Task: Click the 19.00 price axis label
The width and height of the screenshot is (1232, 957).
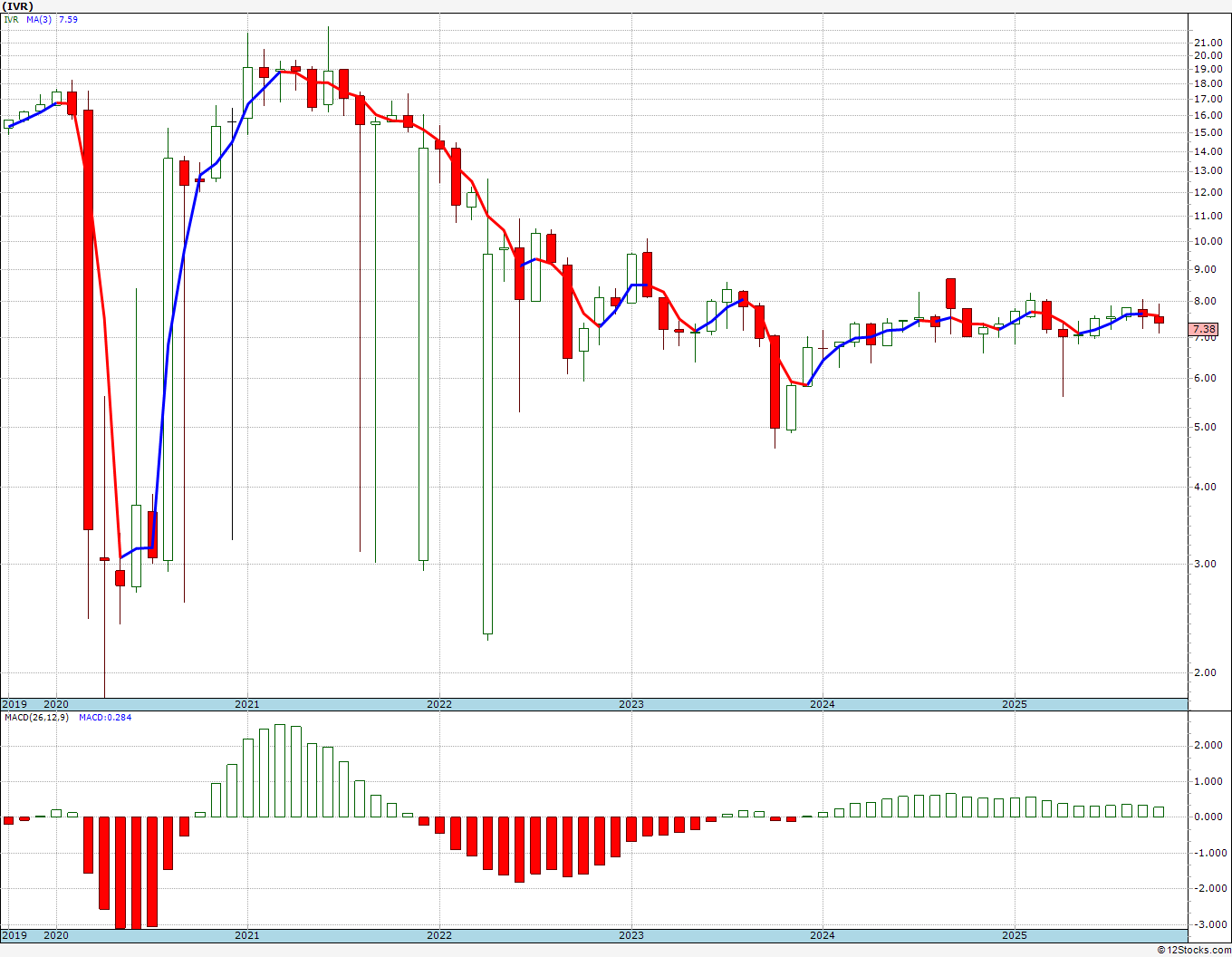Action: click(x=1208, y=69)
